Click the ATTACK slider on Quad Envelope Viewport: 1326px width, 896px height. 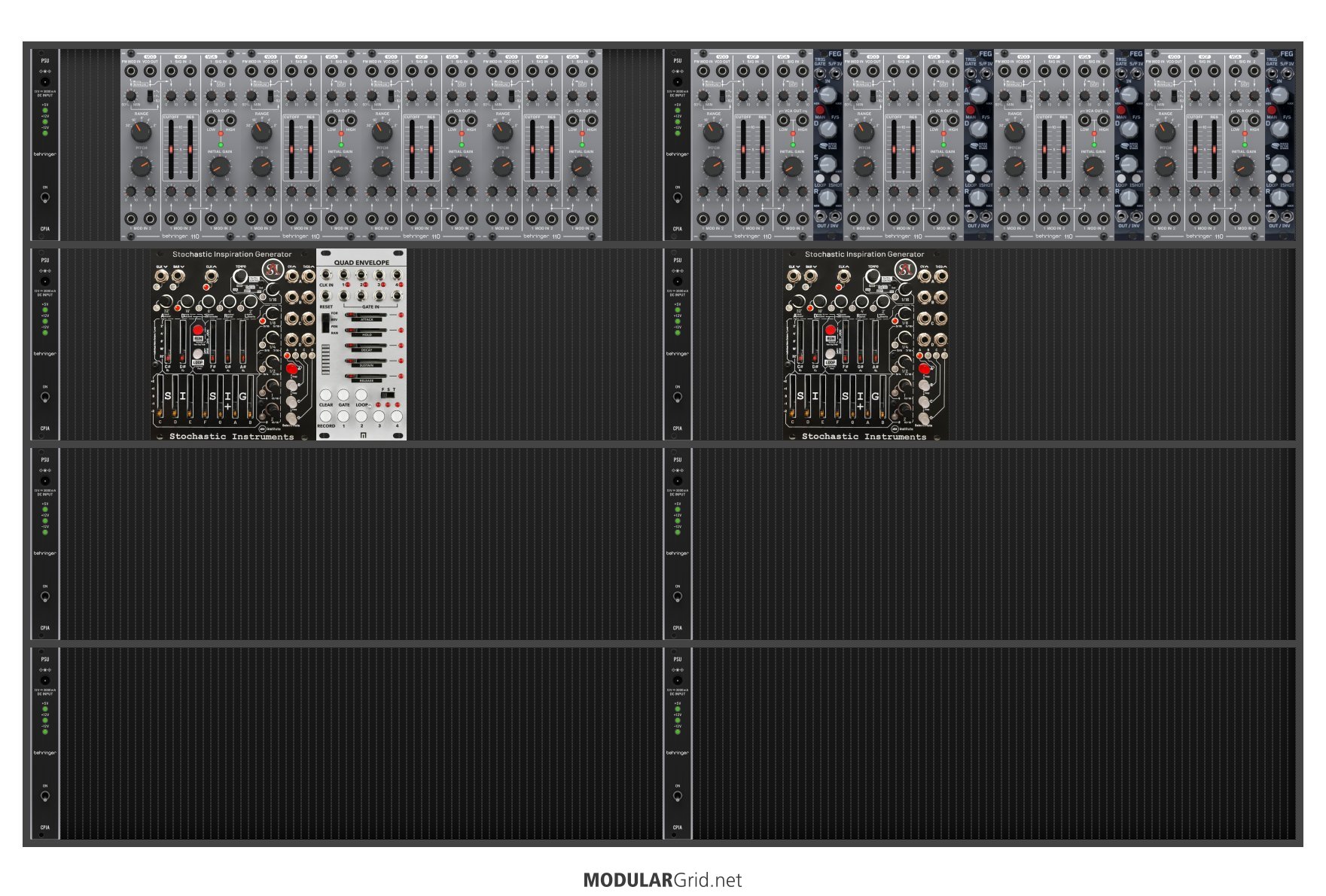coord(367,315)
